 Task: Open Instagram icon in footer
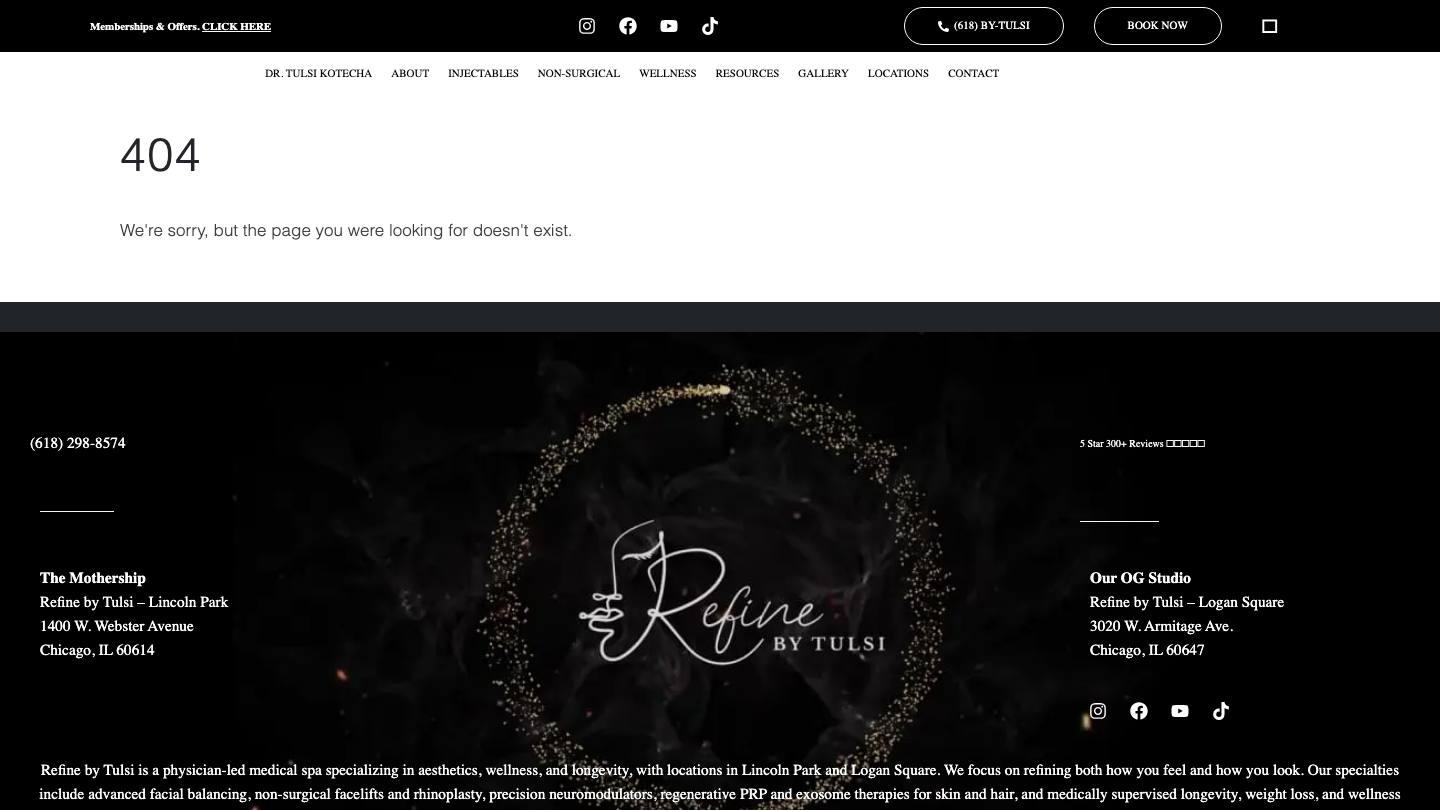pos(1098,711)
